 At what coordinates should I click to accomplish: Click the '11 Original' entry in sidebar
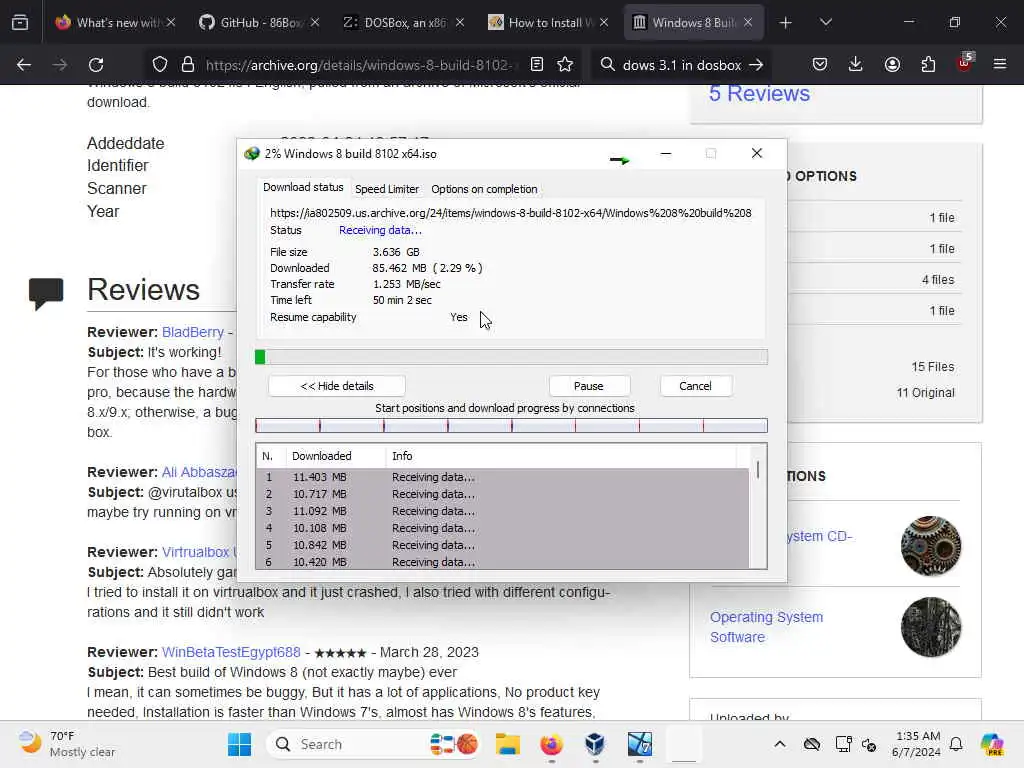coord(925,392)
